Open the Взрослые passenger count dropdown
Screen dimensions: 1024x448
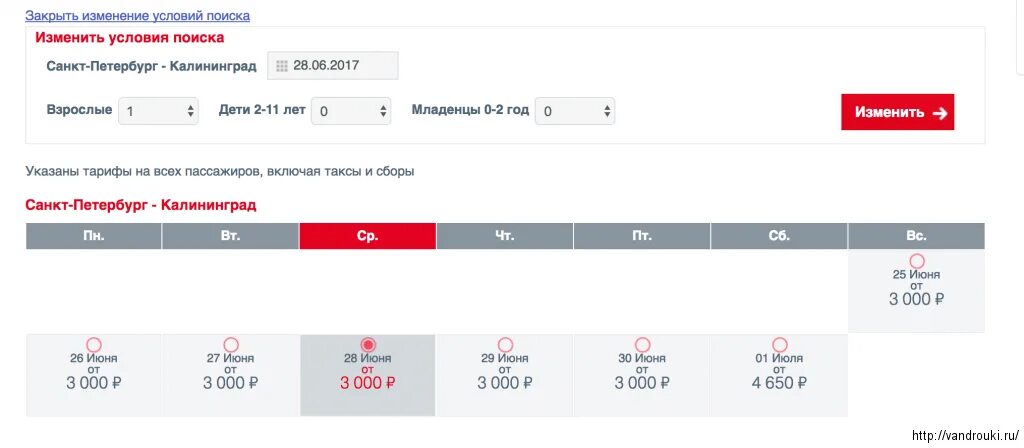click(158, 111)
